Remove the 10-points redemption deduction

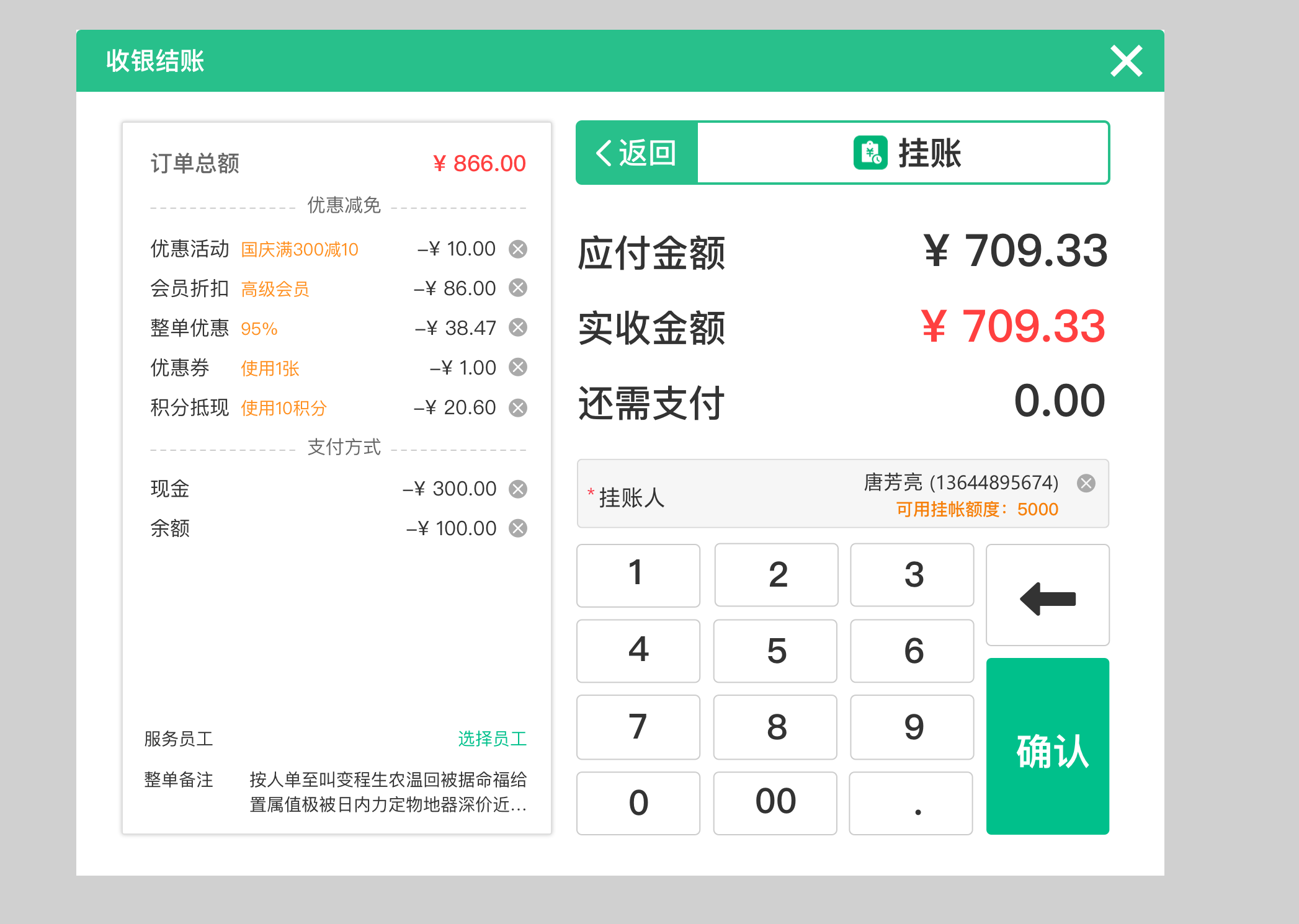pyautogui.click(x=519, y=407)
